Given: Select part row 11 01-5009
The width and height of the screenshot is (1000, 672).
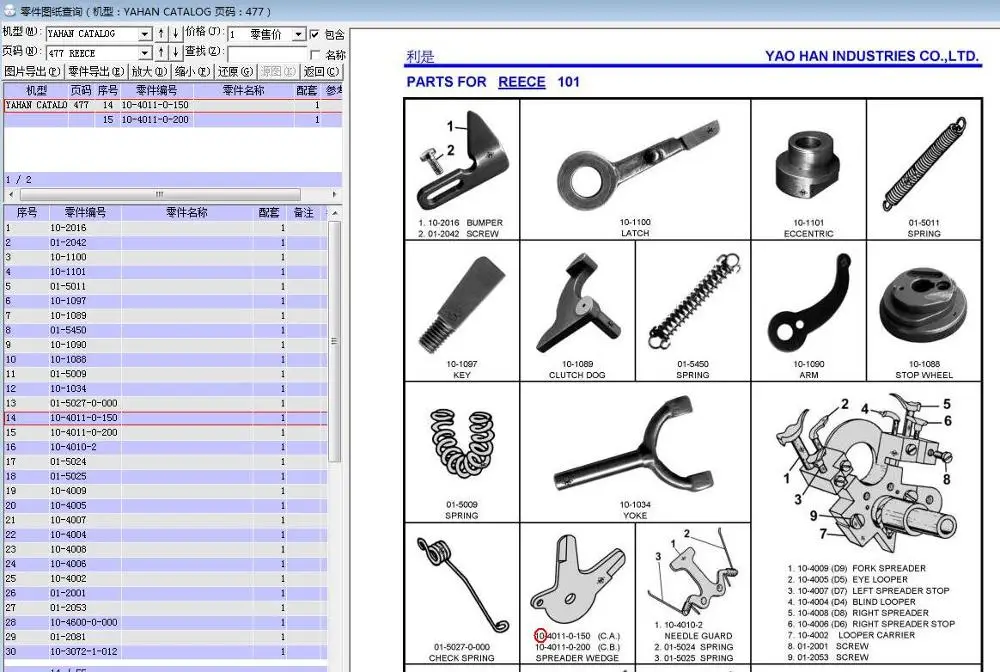Looking at the screenshot, I should click(165, 374).
